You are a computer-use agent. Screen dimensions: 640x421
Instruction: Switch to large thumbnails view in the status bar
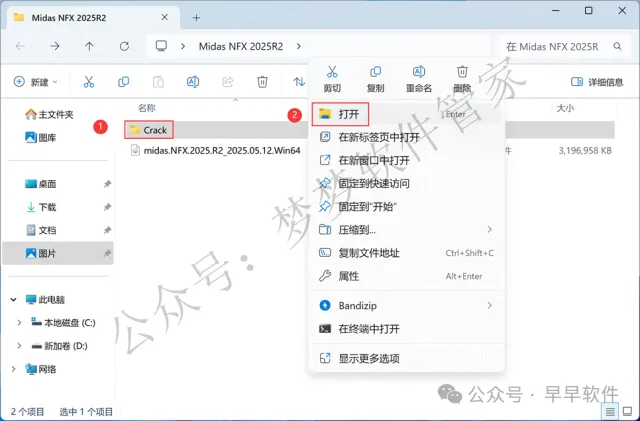tap(627, 412)
